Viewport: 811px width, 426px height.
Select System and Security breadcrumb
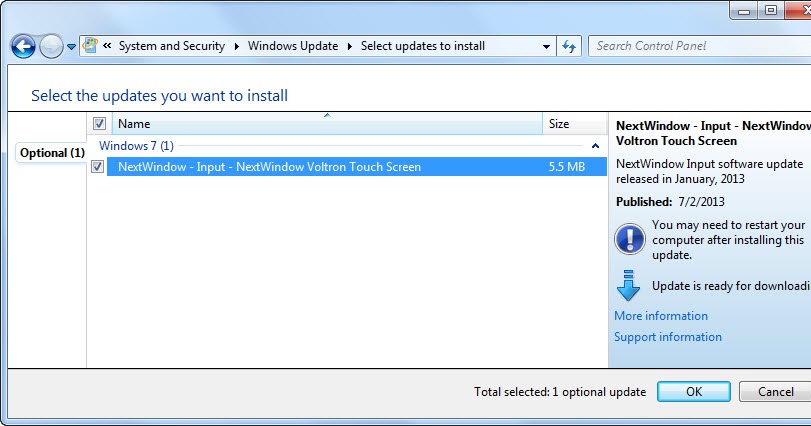click(x=172, y=46)
